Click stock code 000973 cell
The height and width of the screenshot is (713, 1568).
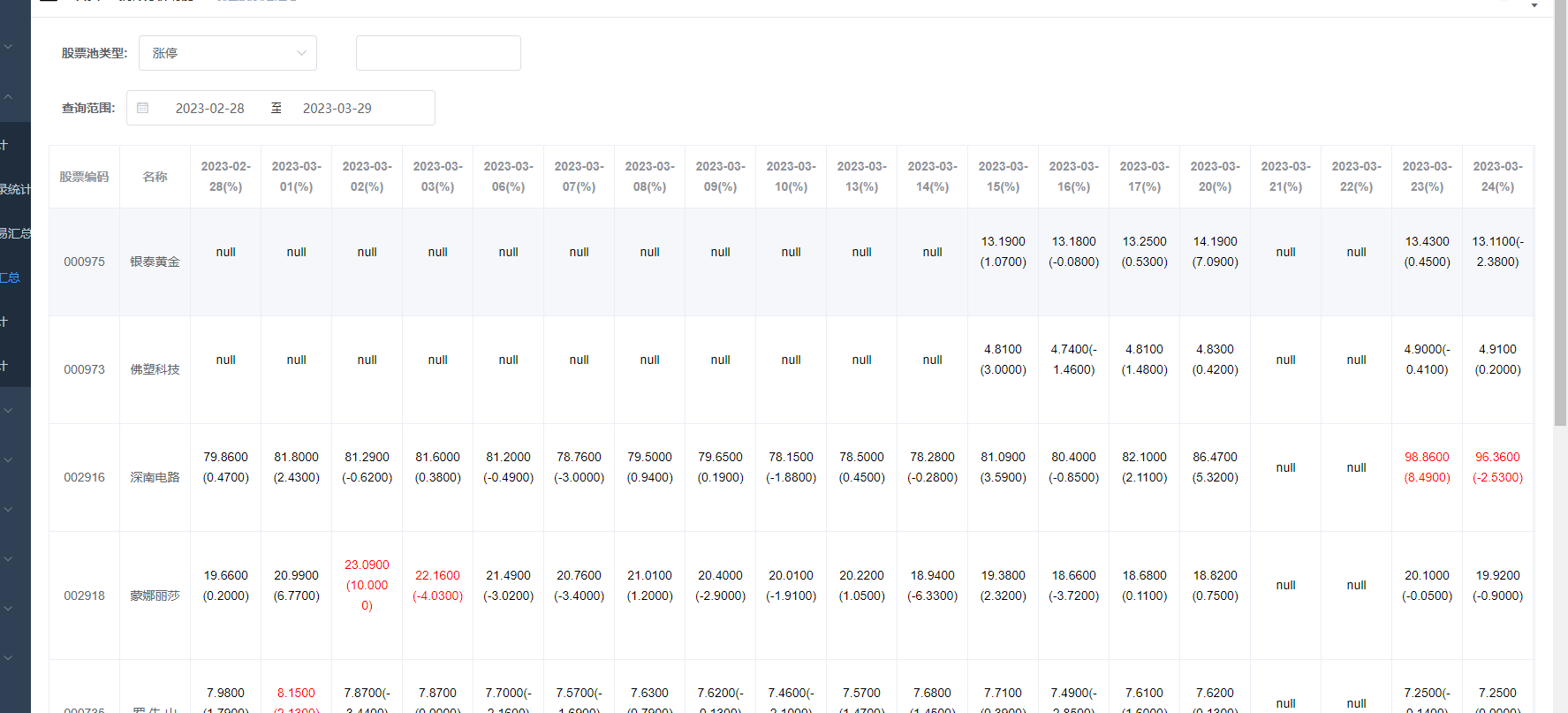[84, 369]
